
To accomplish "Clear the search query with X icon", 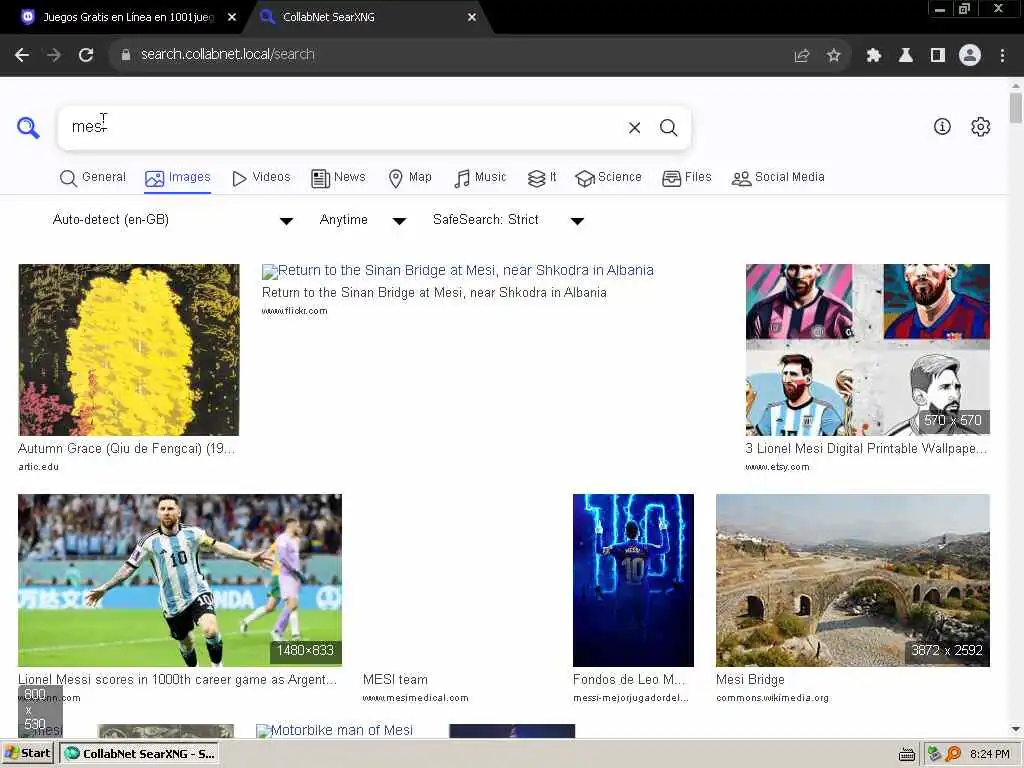I will point(634,128).
